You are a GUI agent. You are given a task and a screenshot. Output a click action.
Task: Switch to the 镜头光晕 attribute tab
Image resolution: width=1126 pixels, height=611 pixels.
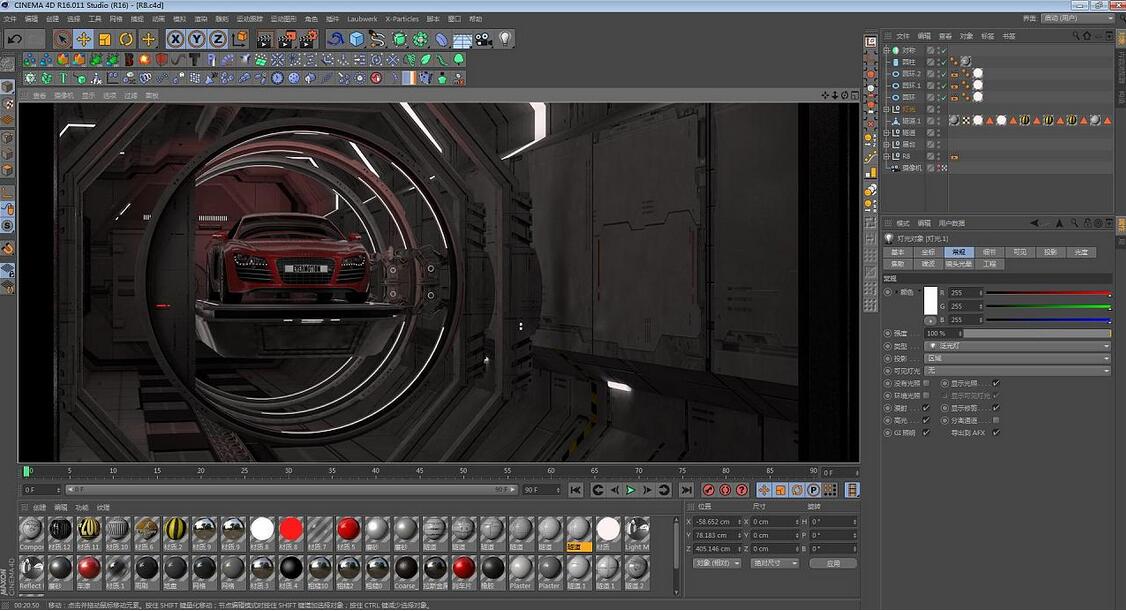pyautogui.click(x=959, y=264)
